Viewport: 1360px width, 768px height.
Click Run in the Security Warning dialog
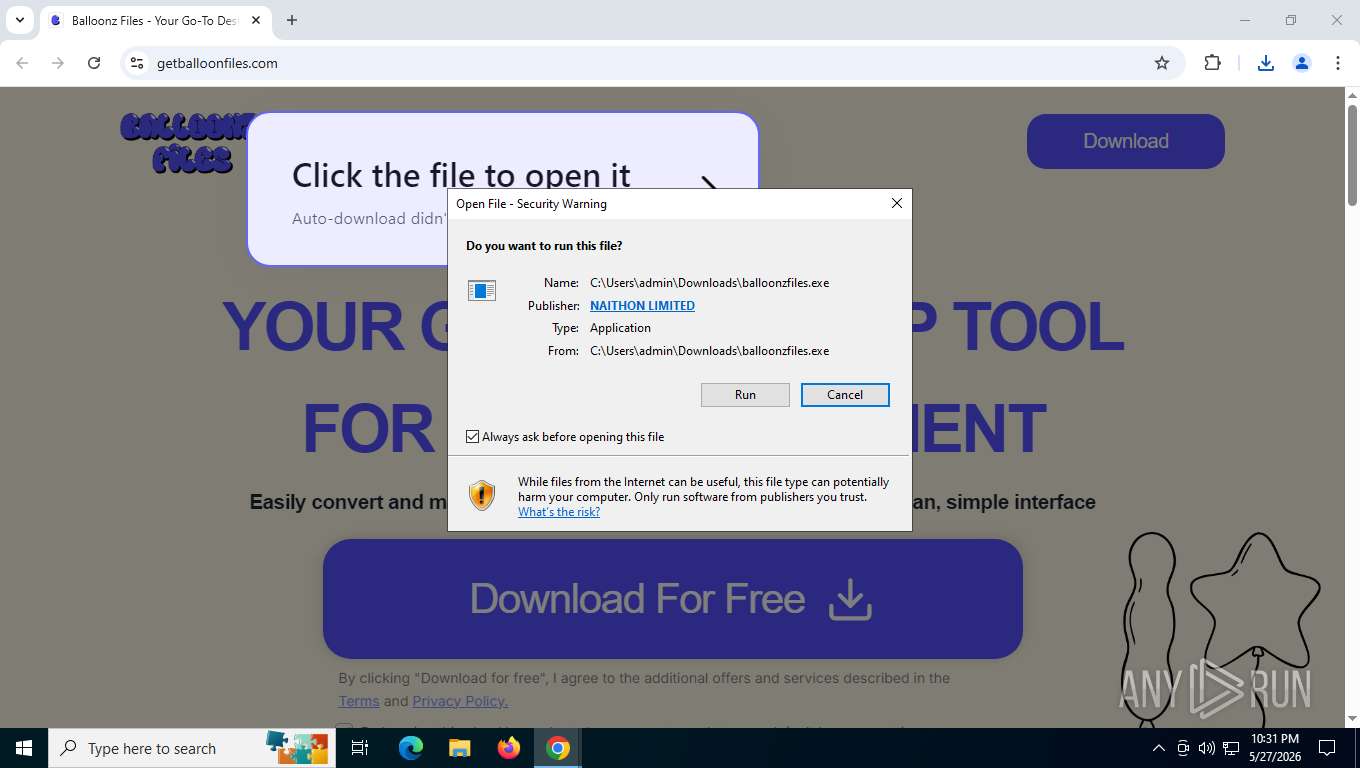pos(745,395)
